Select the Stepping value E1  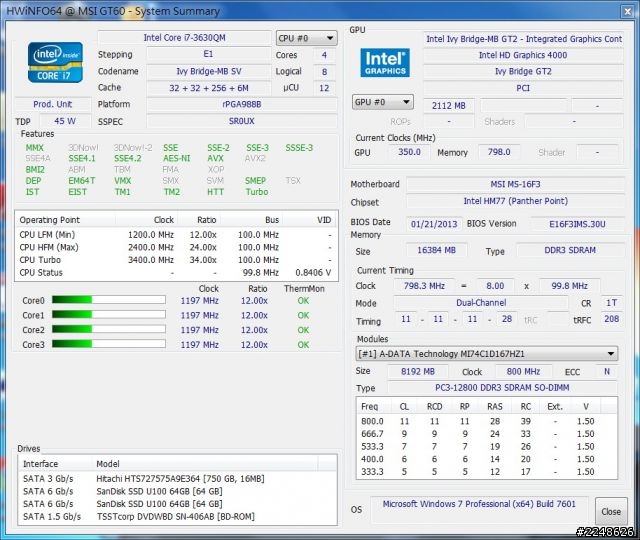[x=208, y=54]
